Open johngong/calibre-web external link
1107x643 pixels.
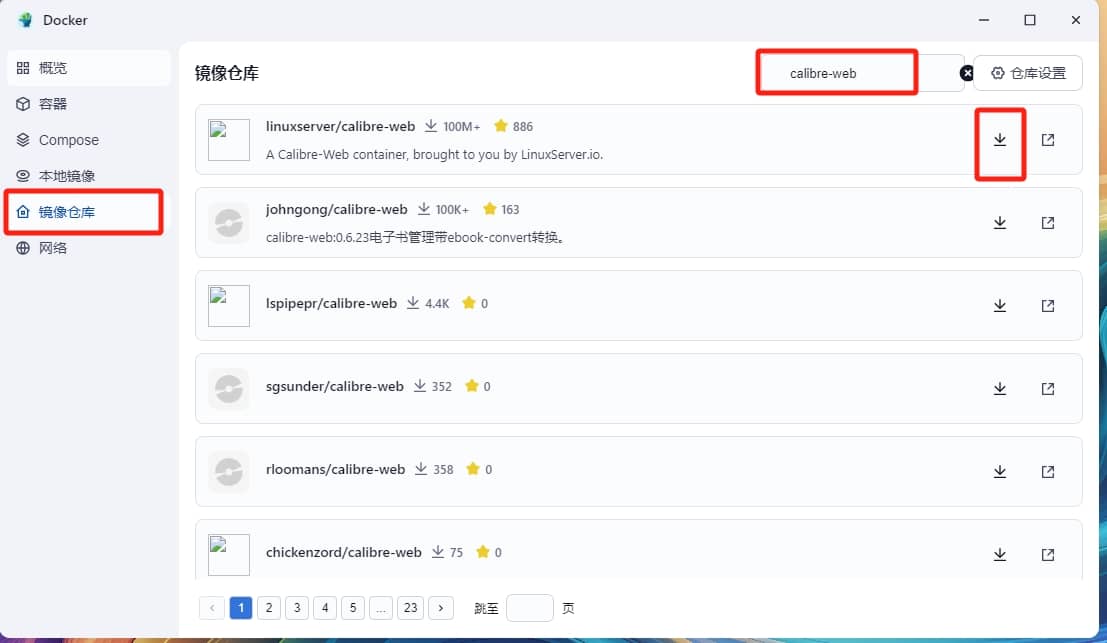[x=1048, y=223]
